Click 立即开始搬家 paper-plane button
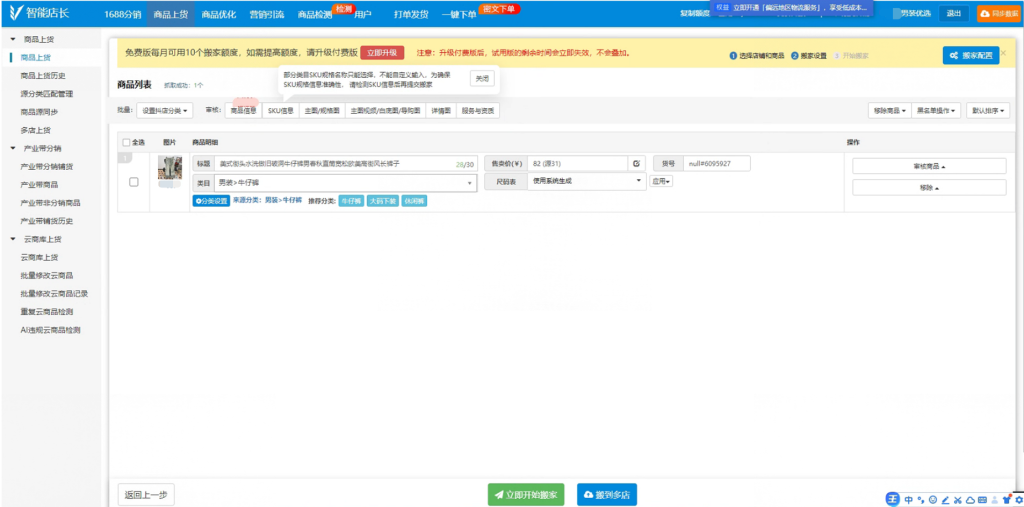 [x=527, y=494]
